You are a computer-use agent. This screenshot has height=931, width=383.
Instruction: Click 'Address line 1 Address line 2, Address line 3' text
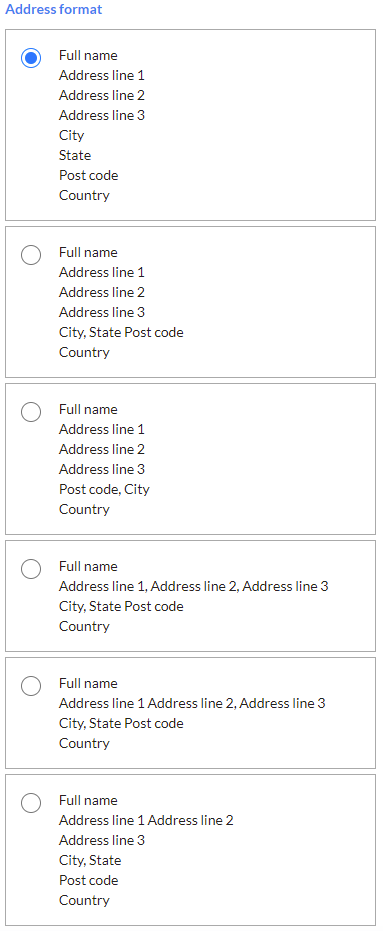(x=192, y=703)
